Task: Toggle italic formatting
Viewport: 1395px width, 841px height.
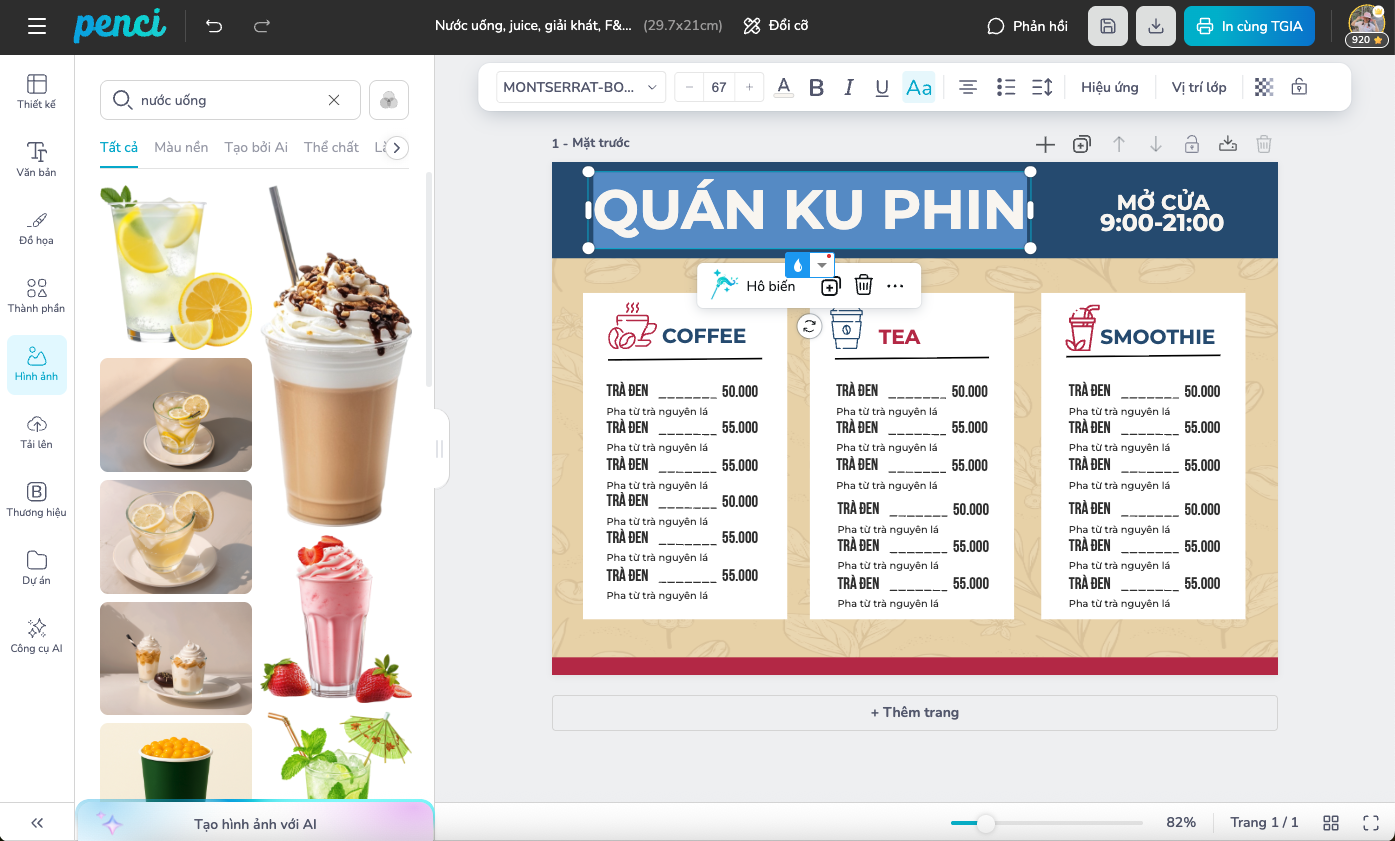Action: 849,87
